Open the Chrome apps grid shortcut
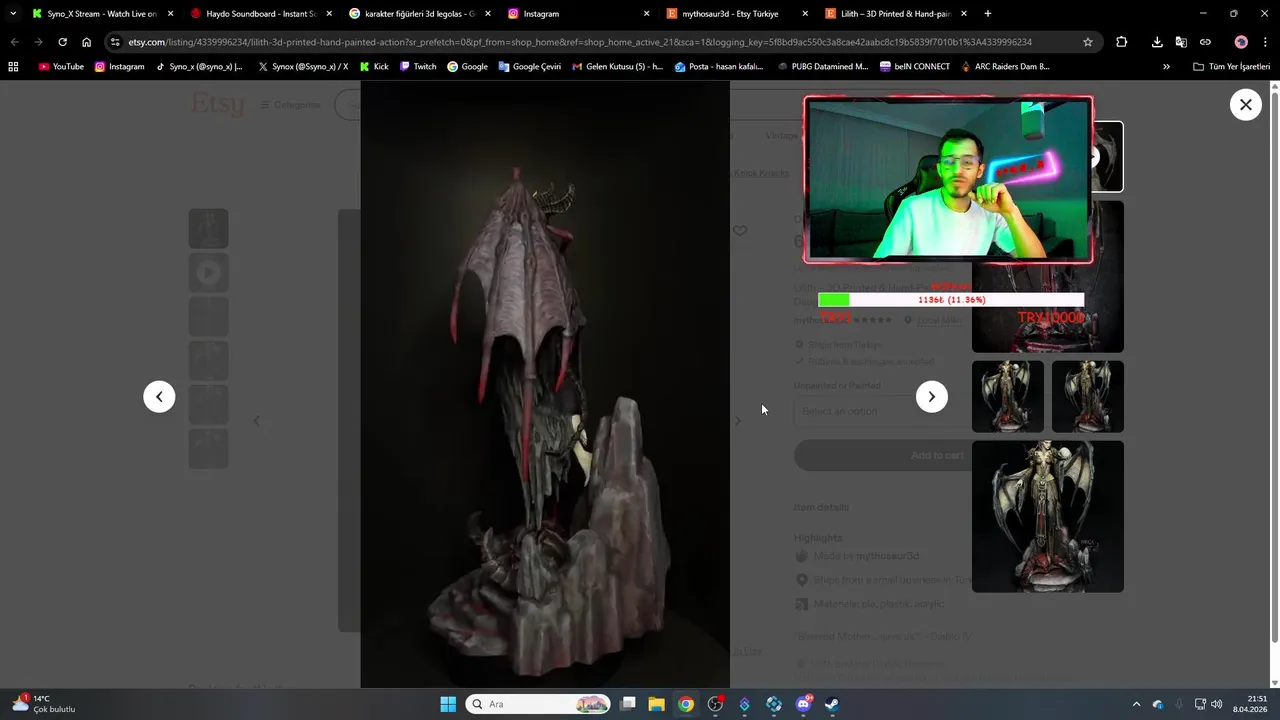The image size is (1280, 720). [x=13, y=67]
